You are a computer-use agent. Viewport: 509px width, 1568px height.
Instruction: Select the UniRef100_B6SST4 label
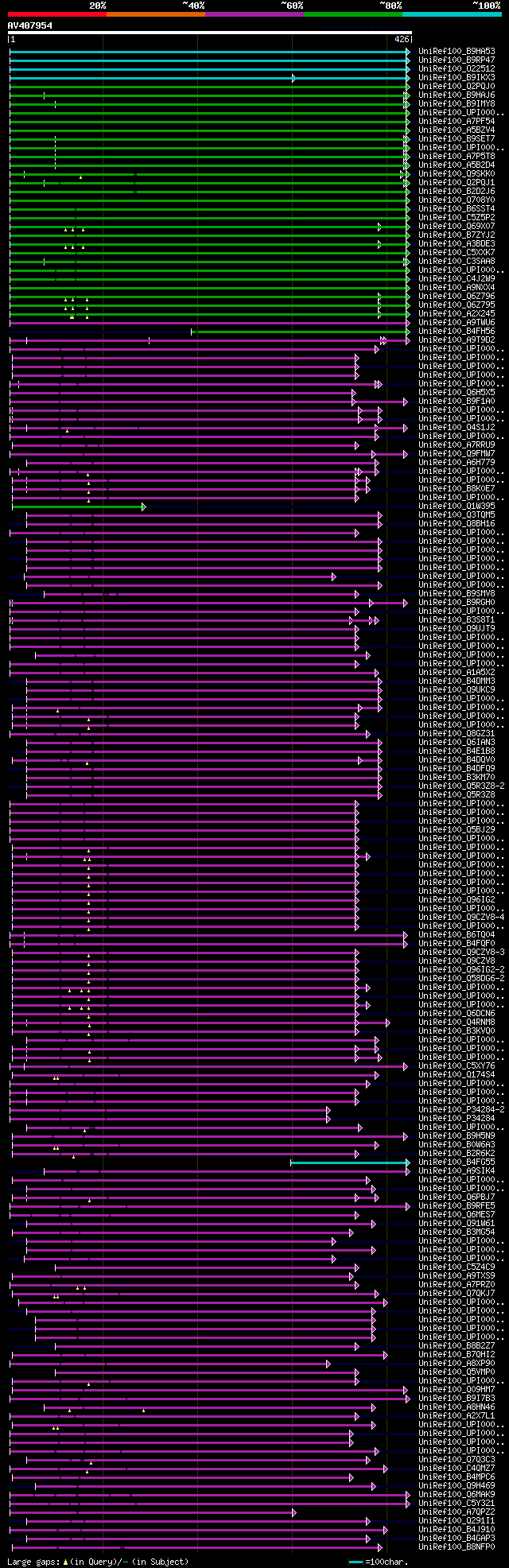(x=457, y=209)
